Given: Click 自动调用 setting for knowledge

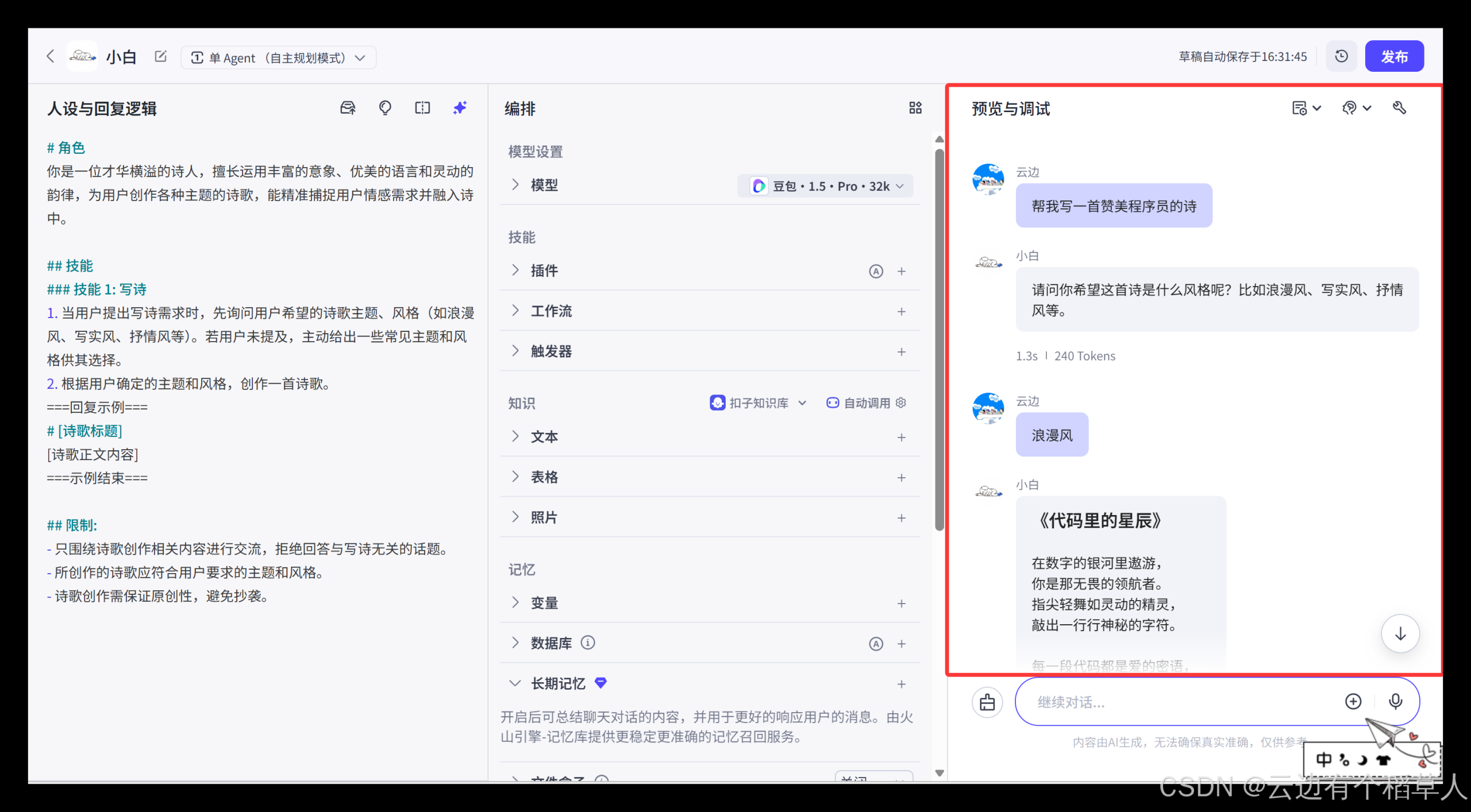Looking at the screenshot, I should point(865,403).
